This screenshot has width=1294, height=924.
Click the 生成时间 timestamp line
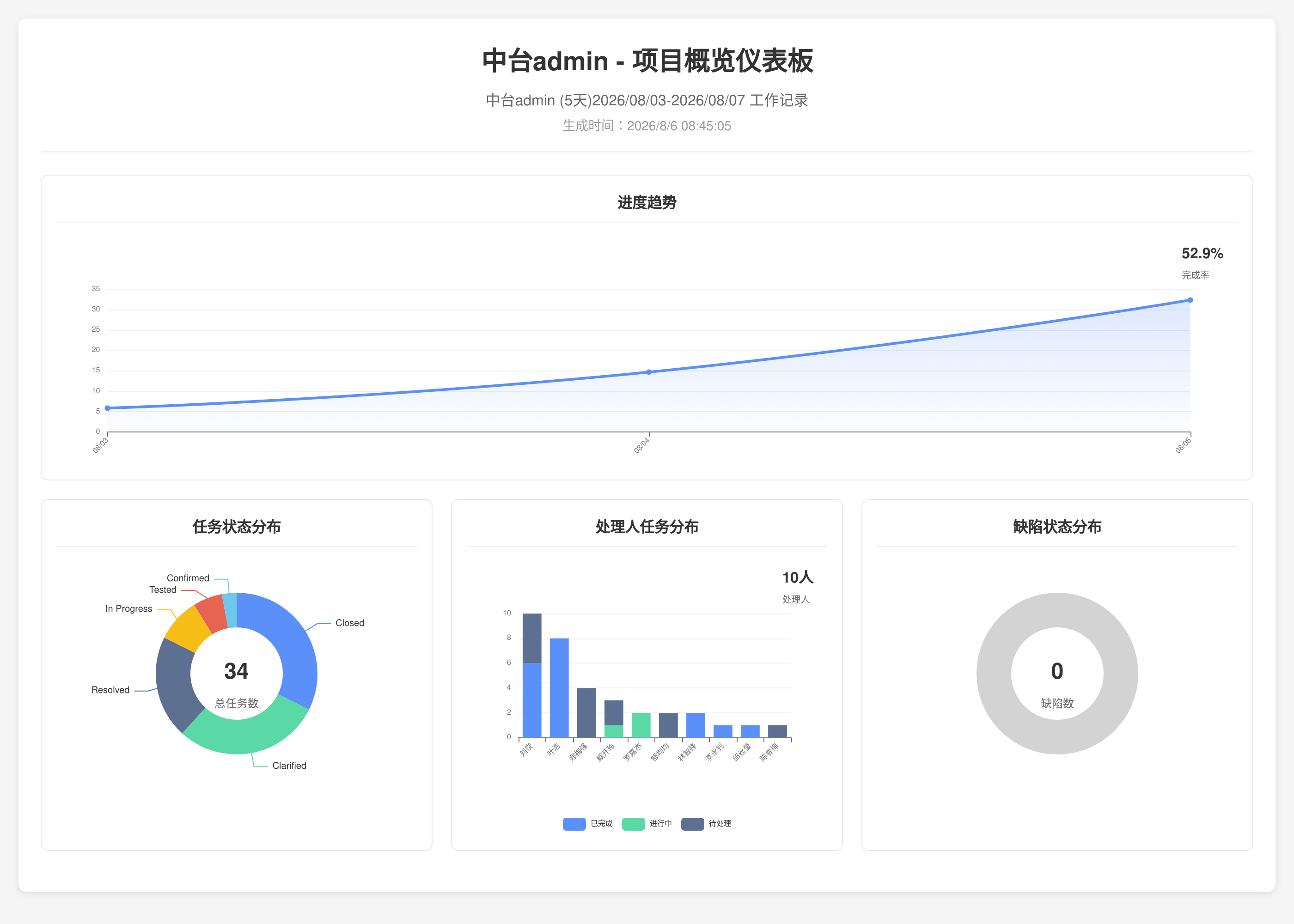(647, 126)
